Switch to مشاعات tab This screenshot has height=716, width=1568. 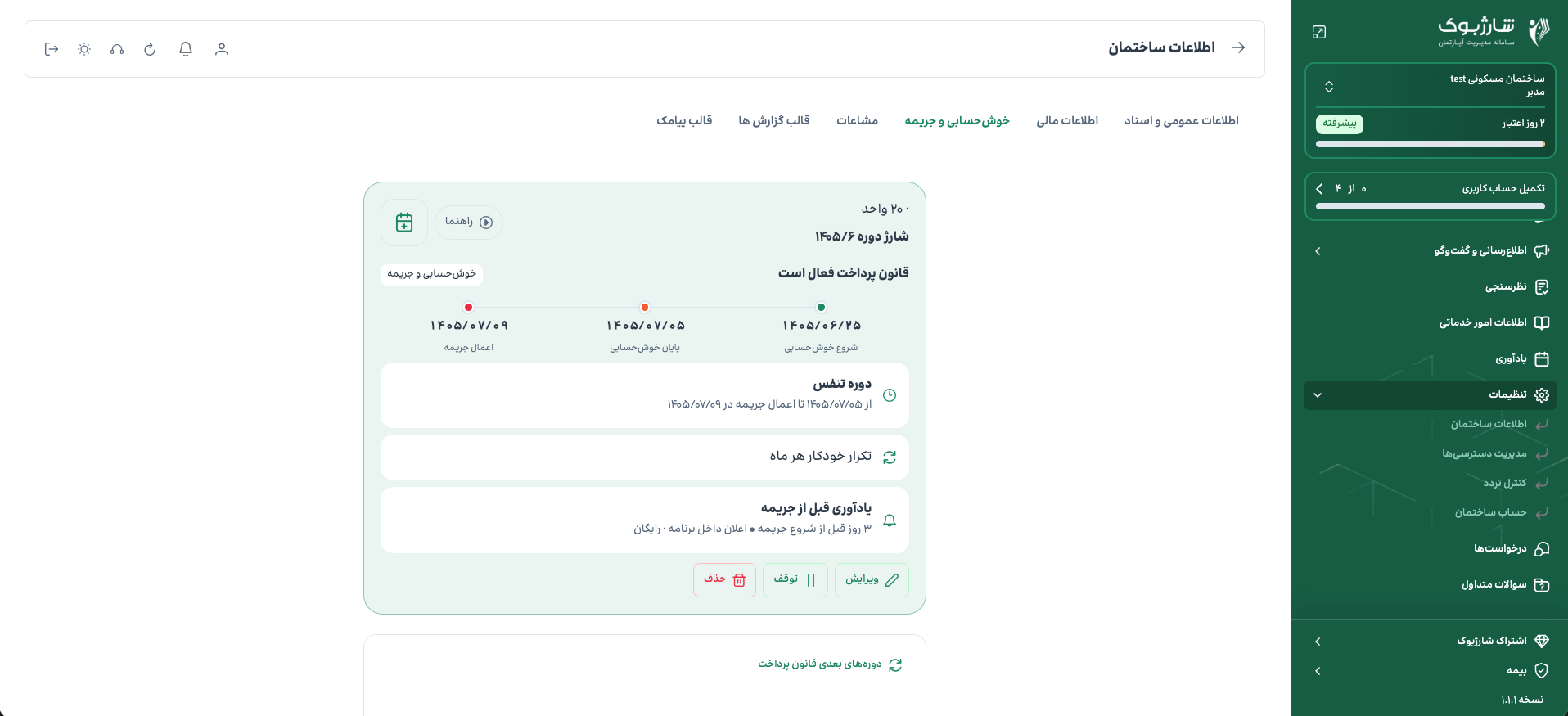(857, 121)
